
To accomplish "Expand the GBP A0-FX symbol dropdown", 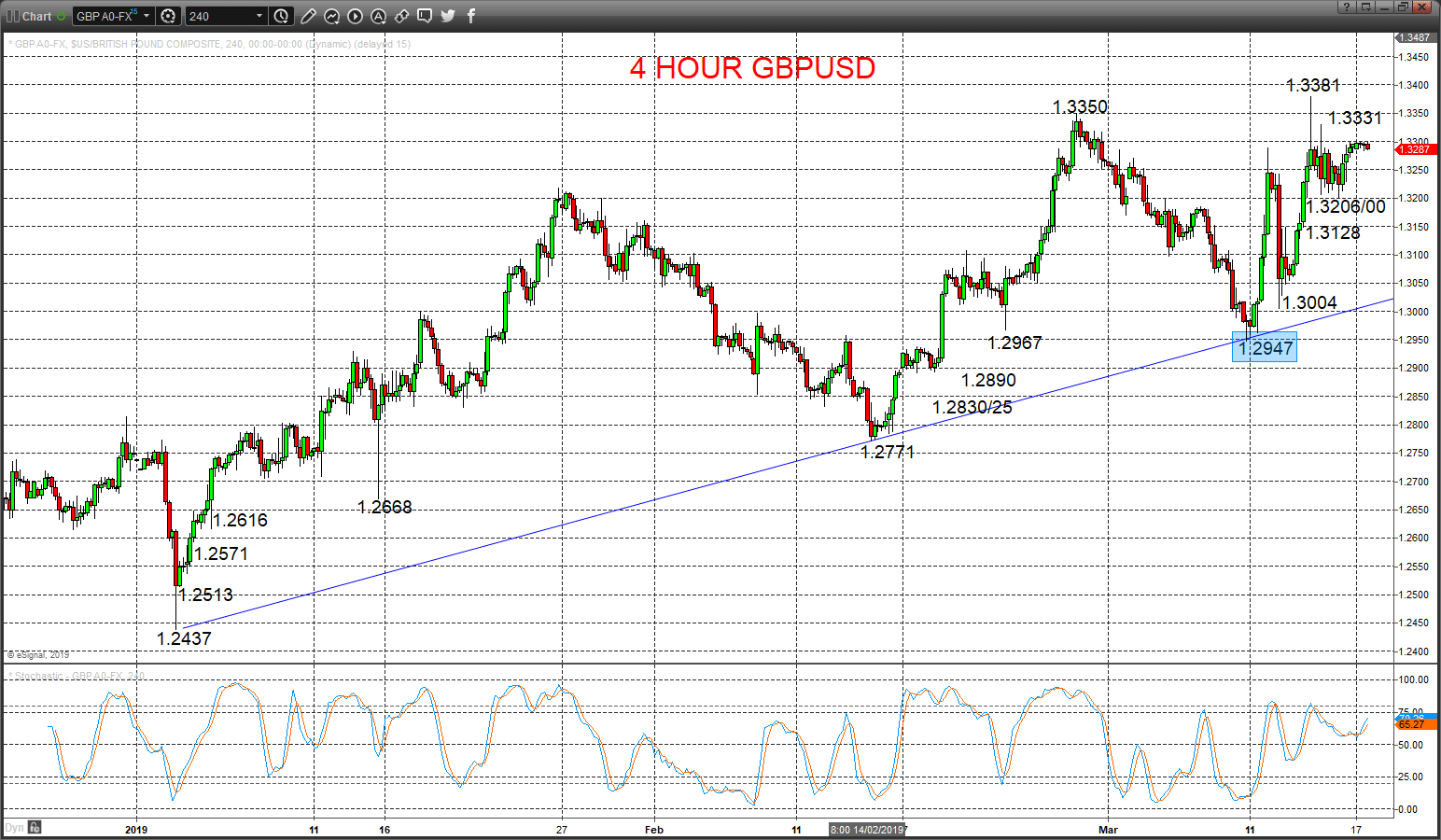I will (147, 16).
